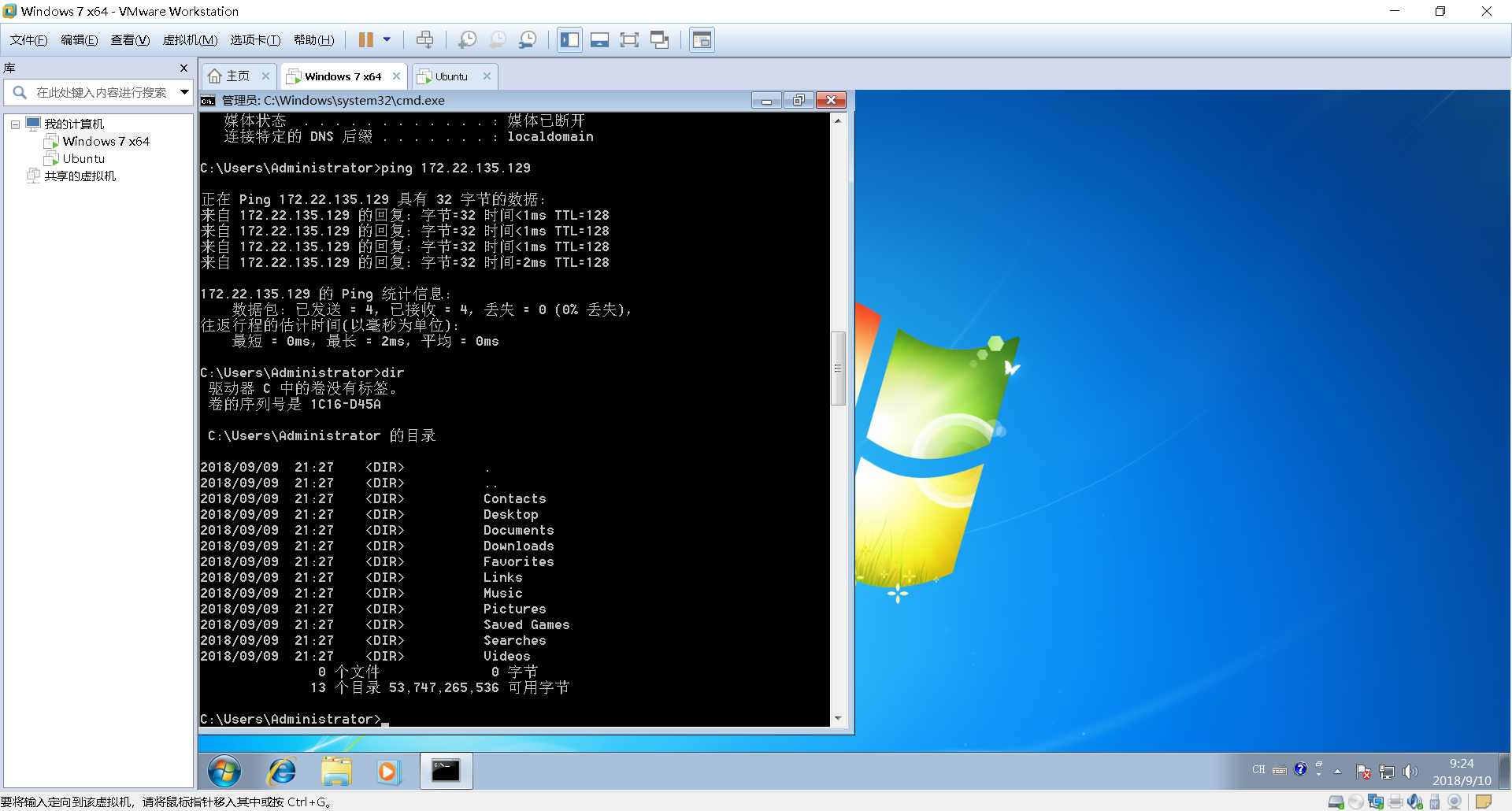The width and height of the screenshot is (1512, 811).
Task: Open the 查看(V) menu
Action: click(130, 40)
